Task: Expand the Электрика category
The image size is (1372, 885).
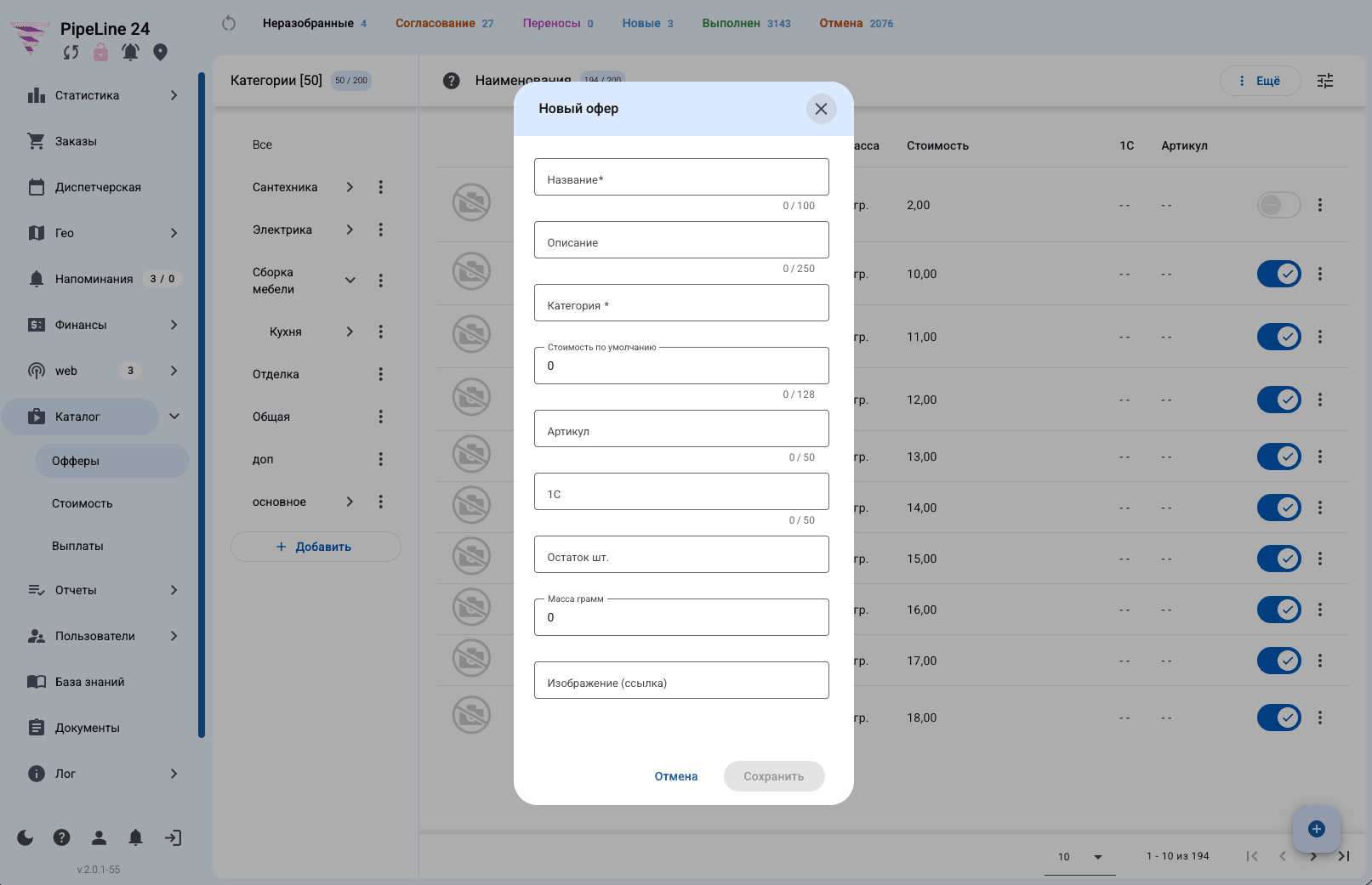Action: point(350,230)
